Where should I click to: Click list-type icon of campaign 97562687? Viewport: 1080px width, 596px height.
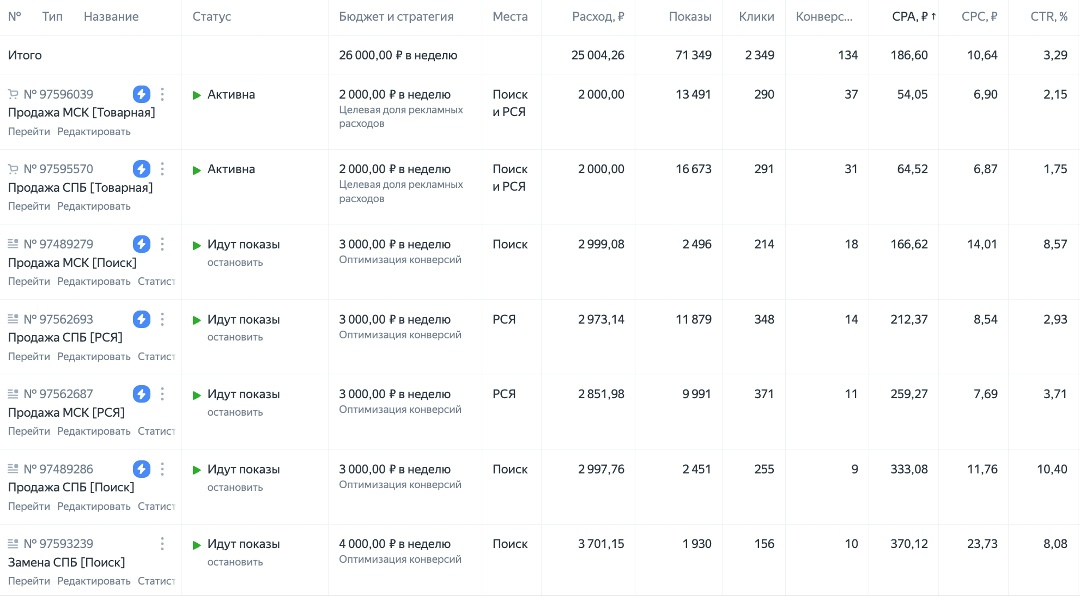point(13,394)
